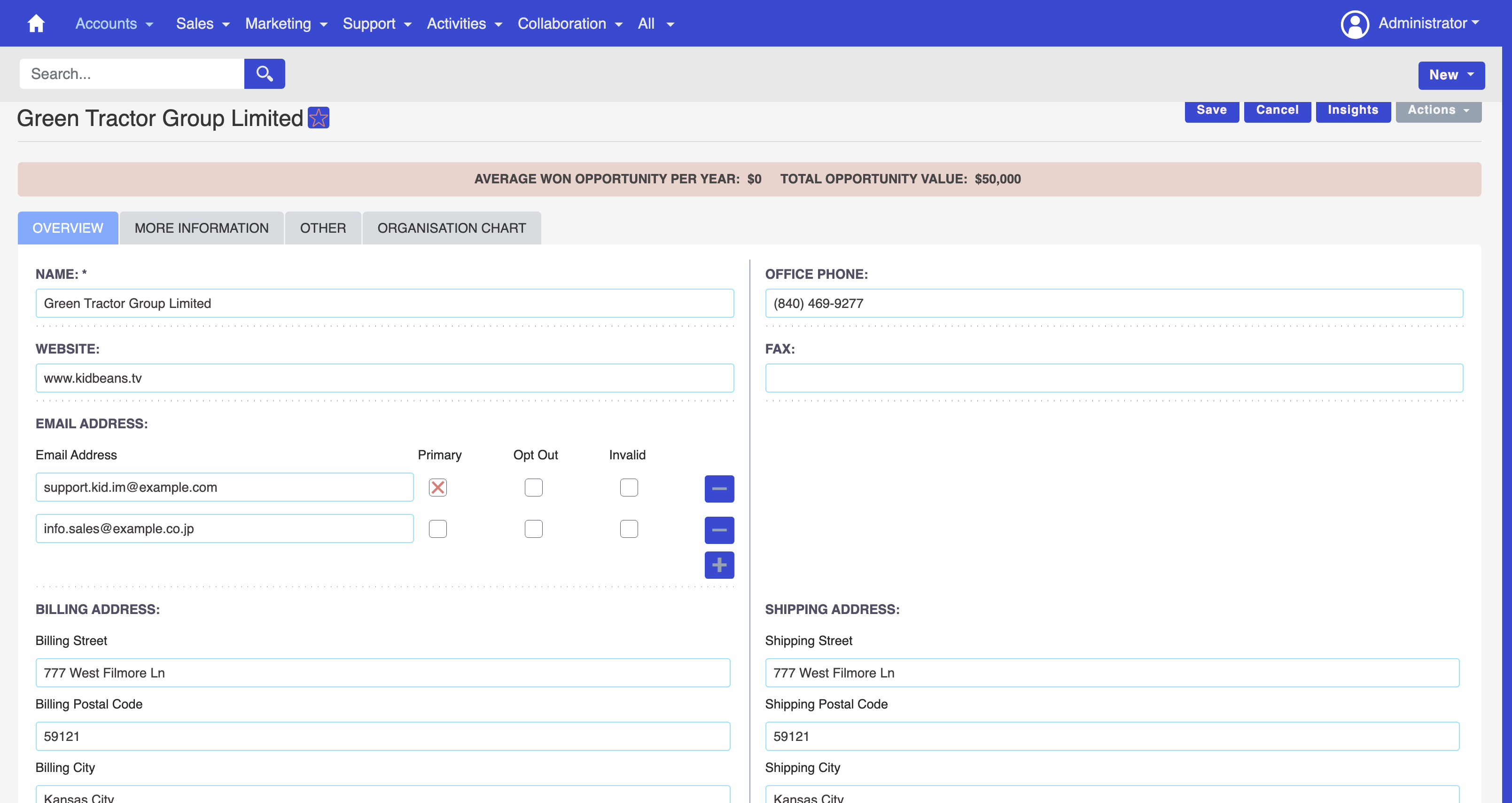Open the Administrator avatar icon
Viewport: 1512px width, 803px height.
[x=1355, y=24]
